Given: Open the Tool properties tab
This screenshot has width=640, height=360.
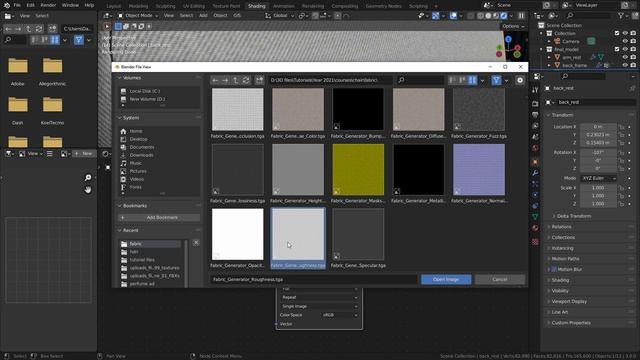Looking at the screenshot, I should click(535, 90).
